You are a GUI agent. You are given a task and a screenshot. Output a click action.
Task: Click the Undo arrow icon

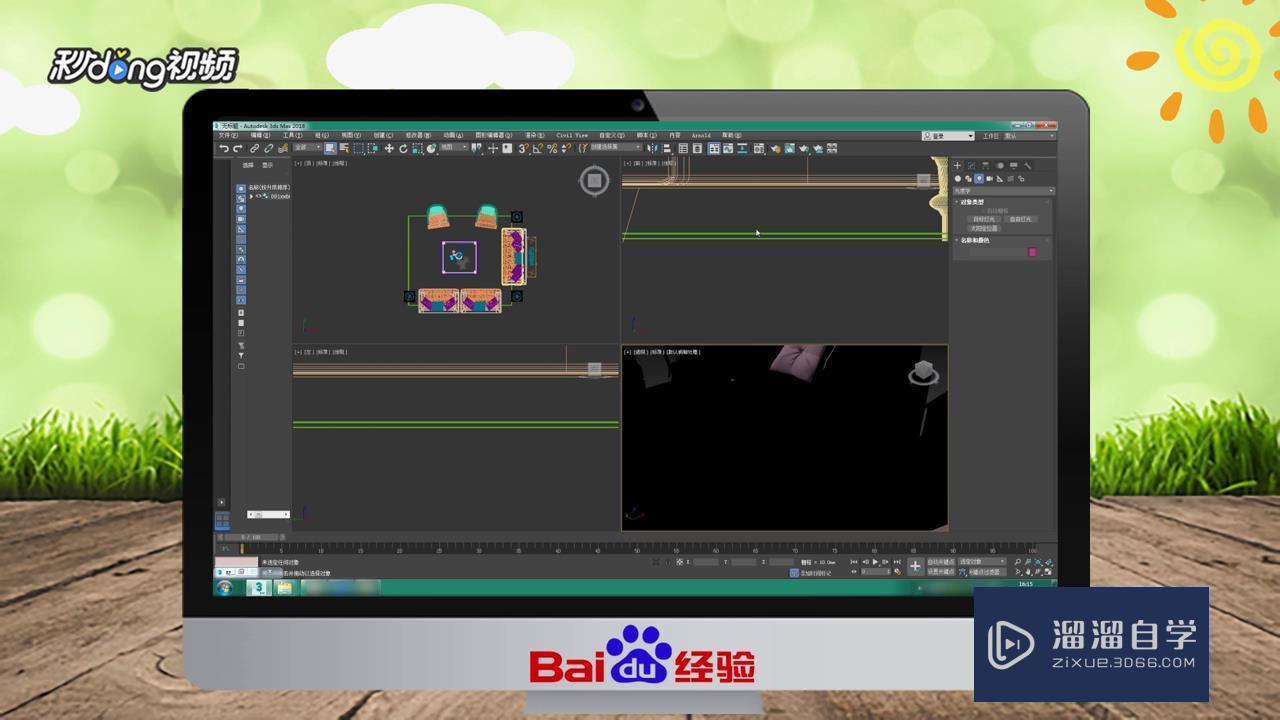(x=224, y=148)
